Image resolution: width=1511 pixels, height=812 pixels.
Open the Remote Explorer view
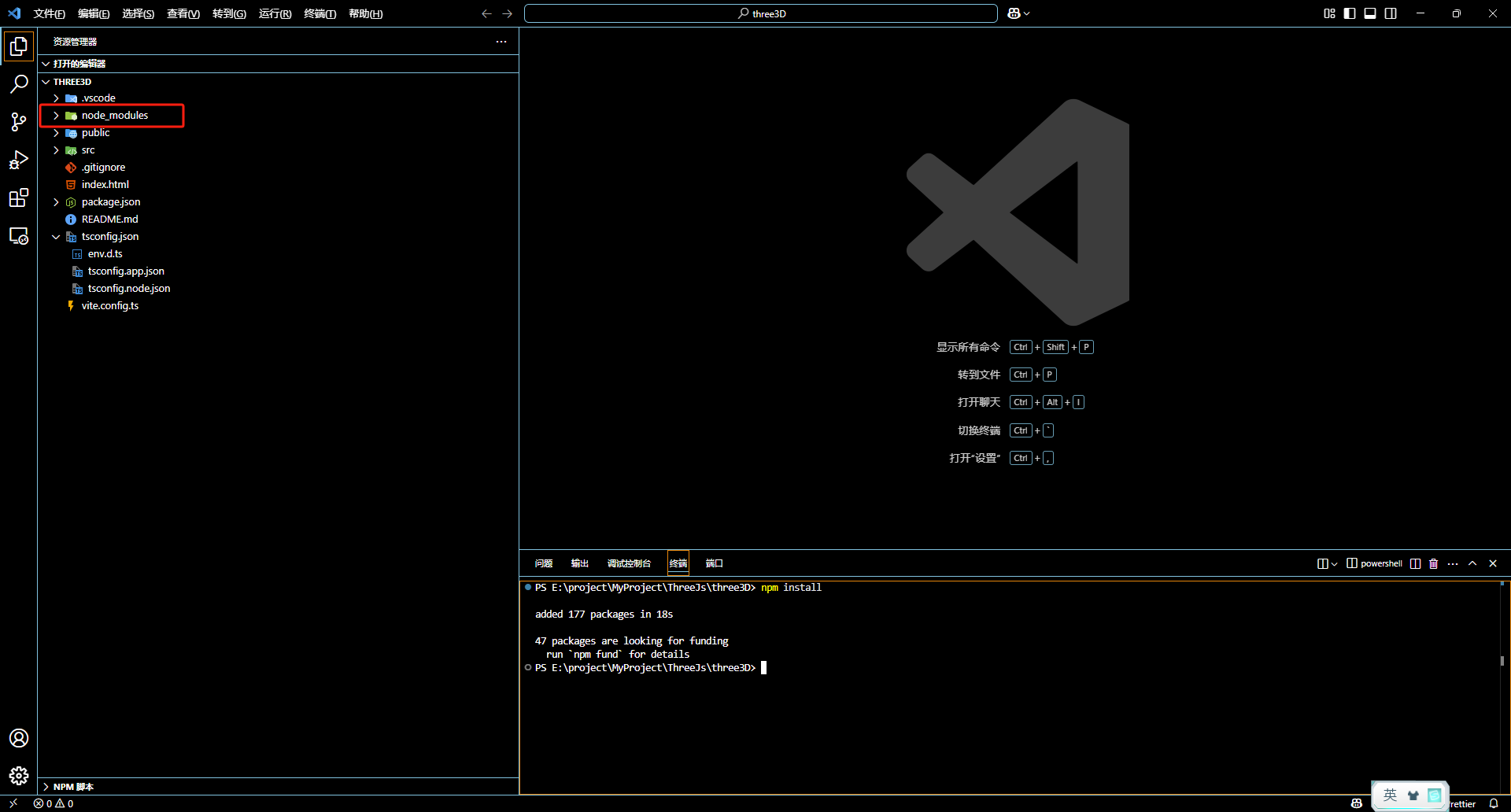19,235
